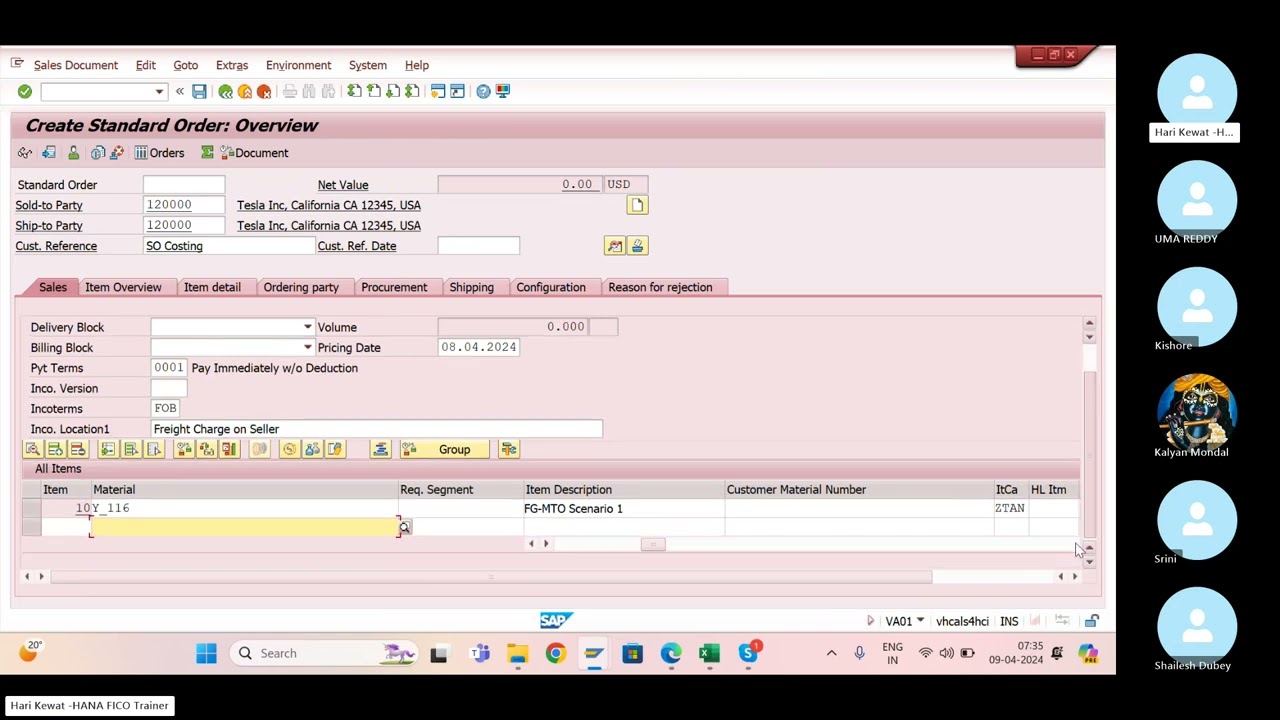Click the items table horizontal scrollbar thumb
Image resolution: width=1280 pixels, height=720 pixels.
(x=652, y=544)
